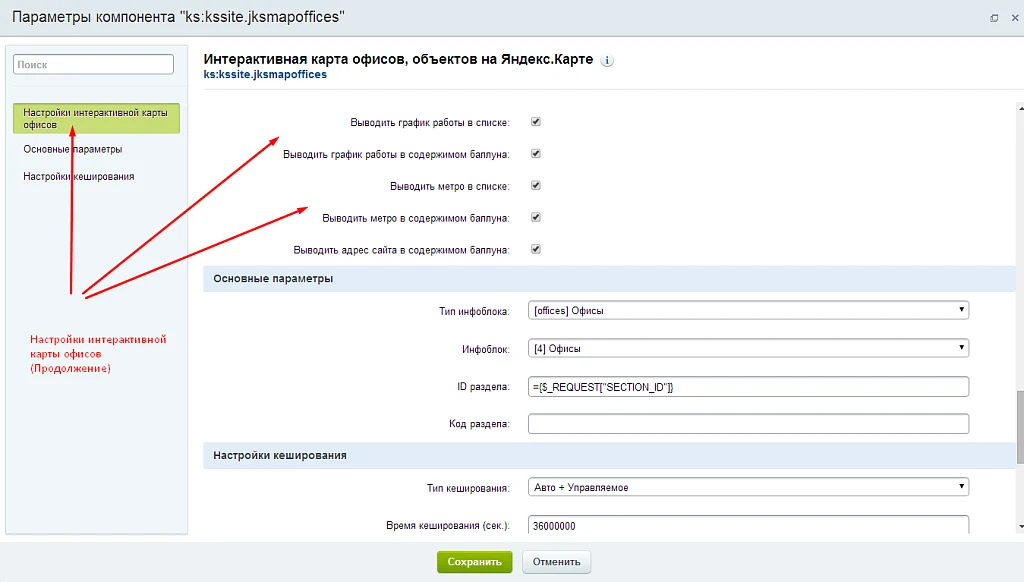Viewport: 1024px width, 582px height.
Task: Click the 'Тип инфоблока:' label
Action: point(474,312)
